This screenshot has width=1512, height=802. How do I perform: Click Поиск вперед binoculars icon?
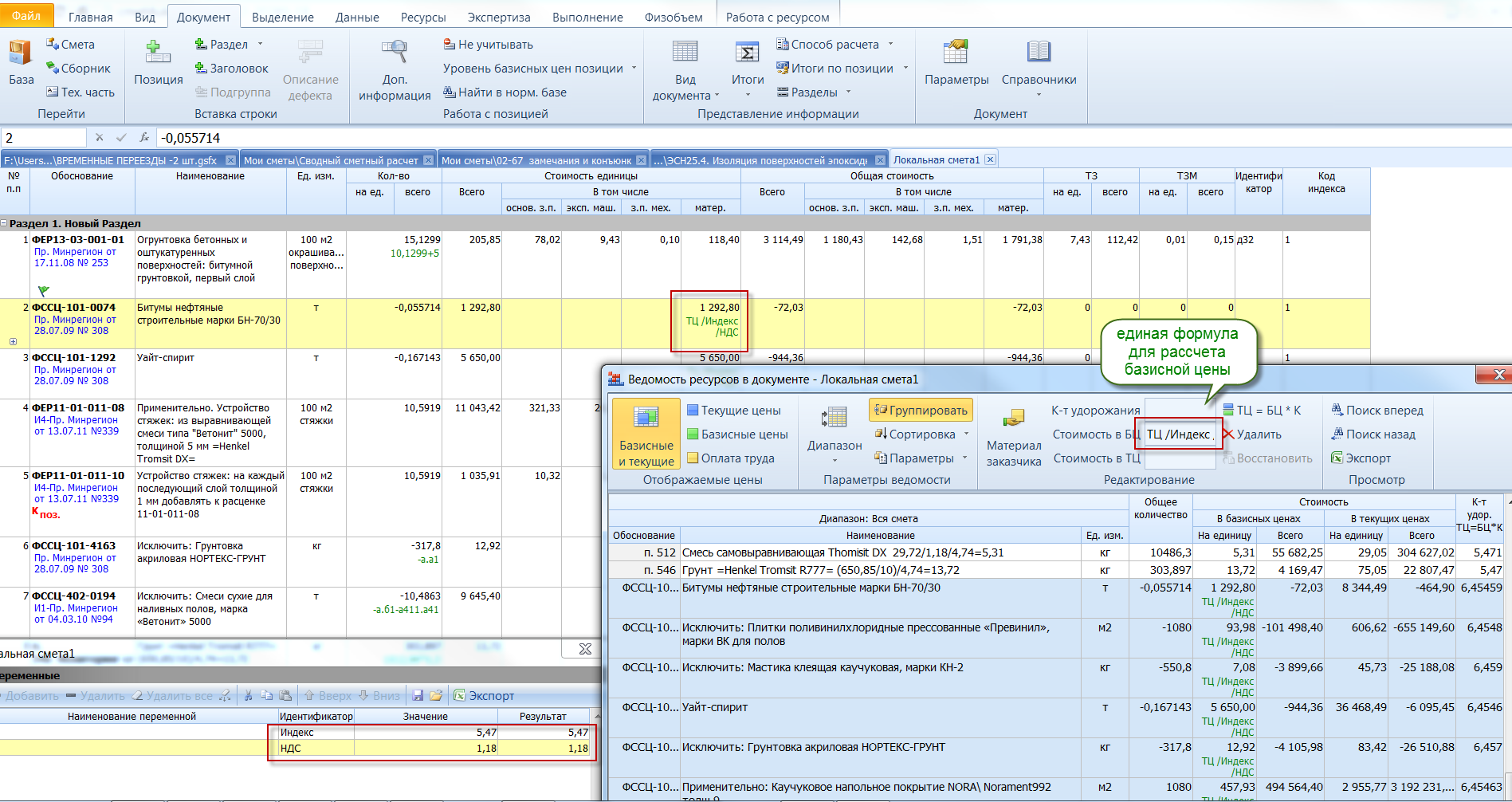pyautogui.click(x=1337, y=411)
